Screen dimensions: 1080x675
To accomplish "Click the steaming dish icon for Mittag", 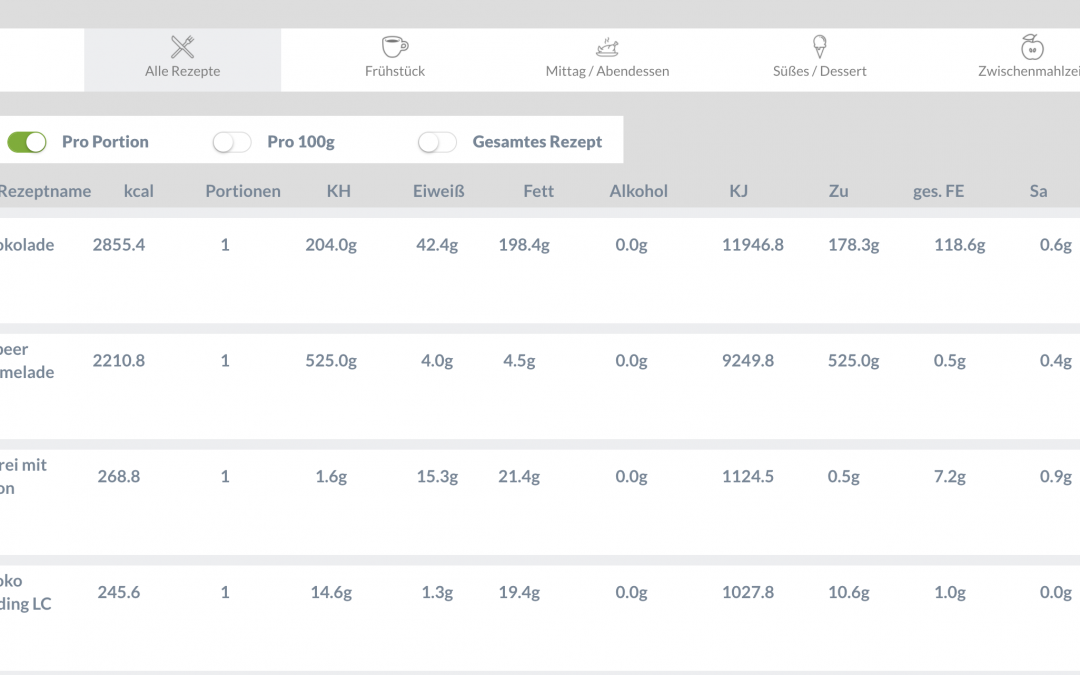I will pos(607,47).
